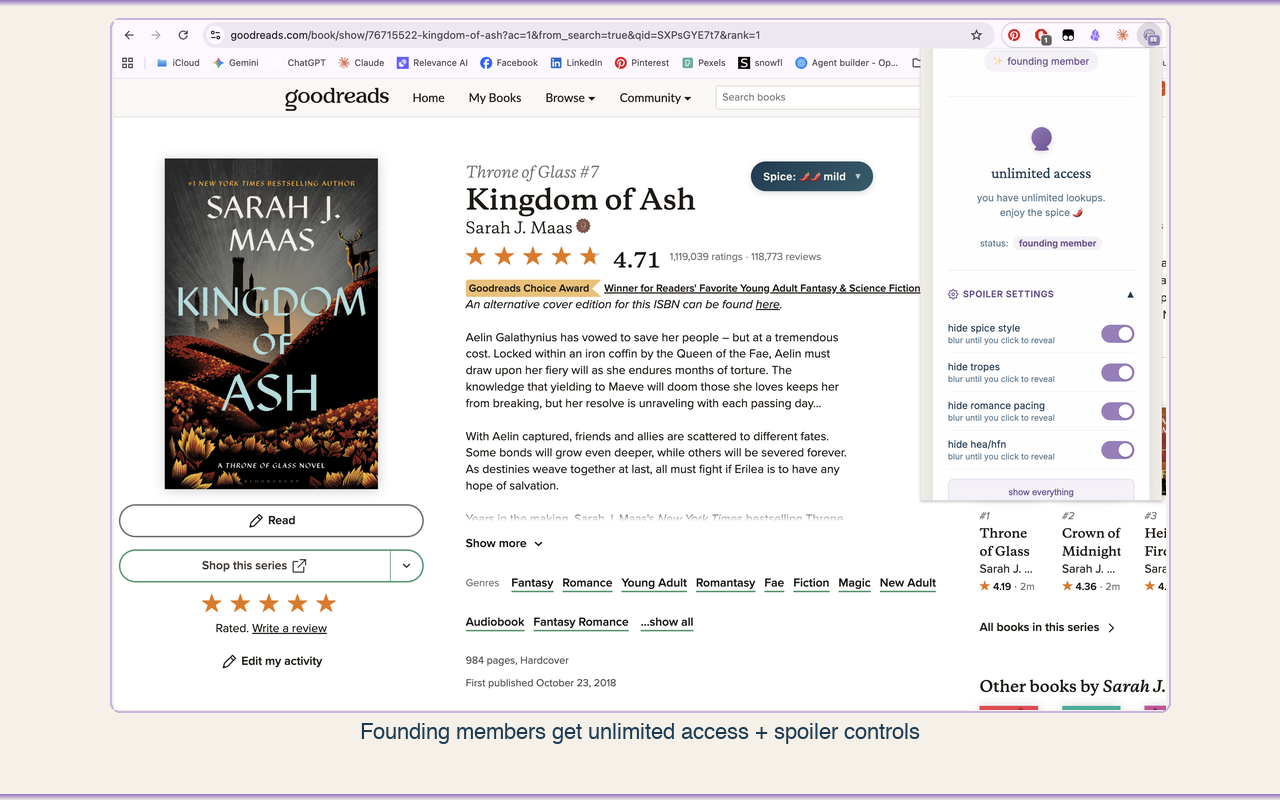The width and height of the screenshot is (1280, 800).
Task: Open the Agent builder bookmark
Action: click(847, 62)
